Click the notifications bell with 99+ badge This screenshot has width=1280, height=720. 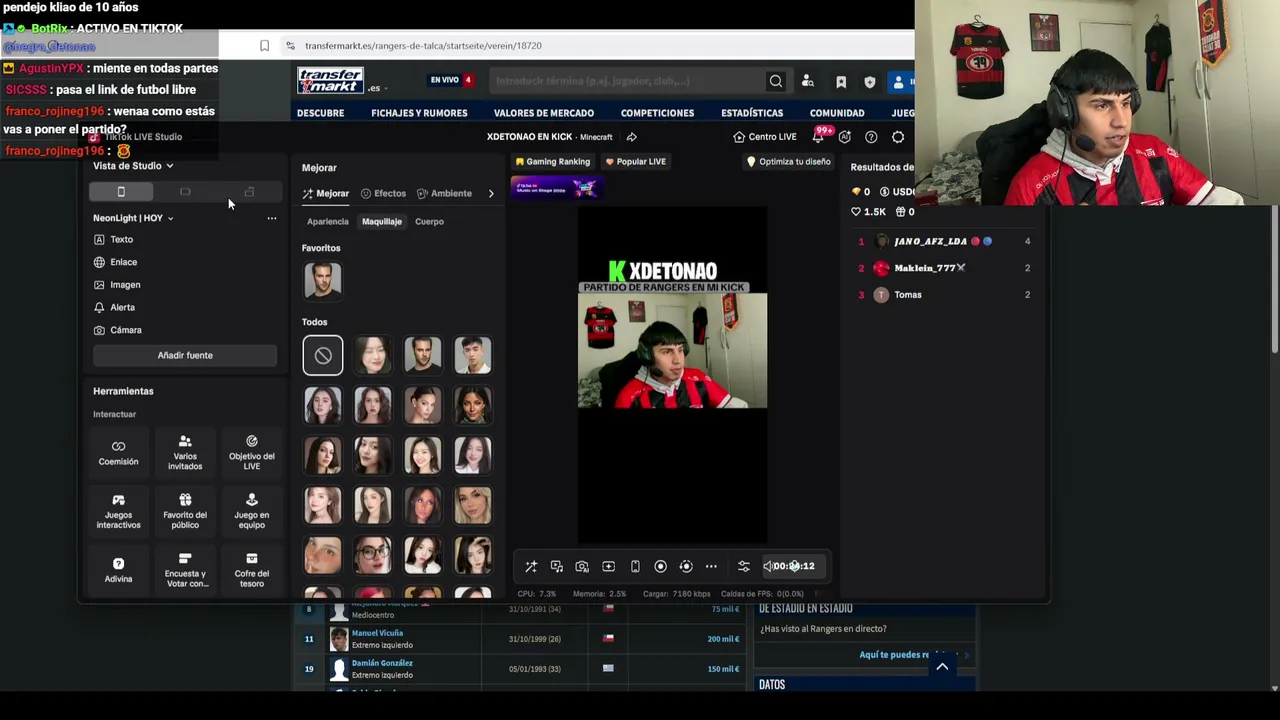(x=819, y=137)
